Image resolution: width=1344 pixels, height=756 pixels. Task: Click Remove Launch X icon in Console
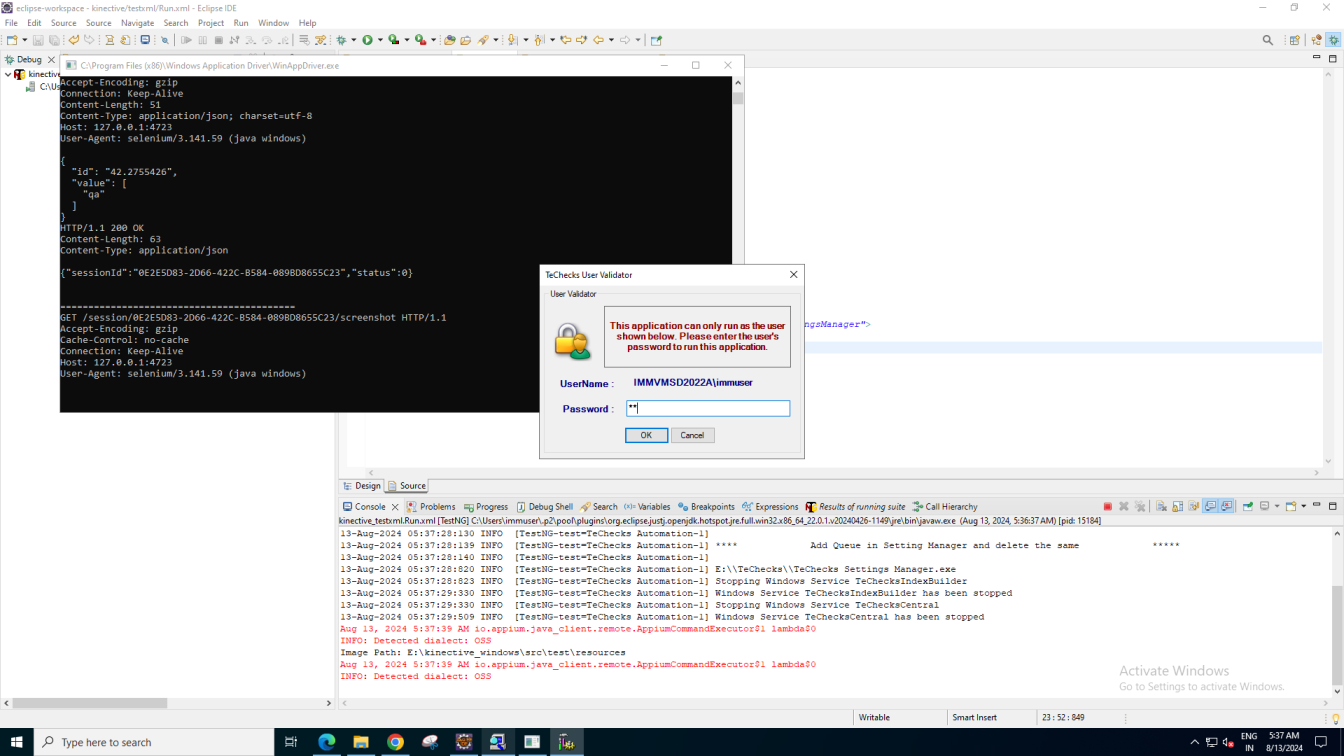[x=1124, y=507]
